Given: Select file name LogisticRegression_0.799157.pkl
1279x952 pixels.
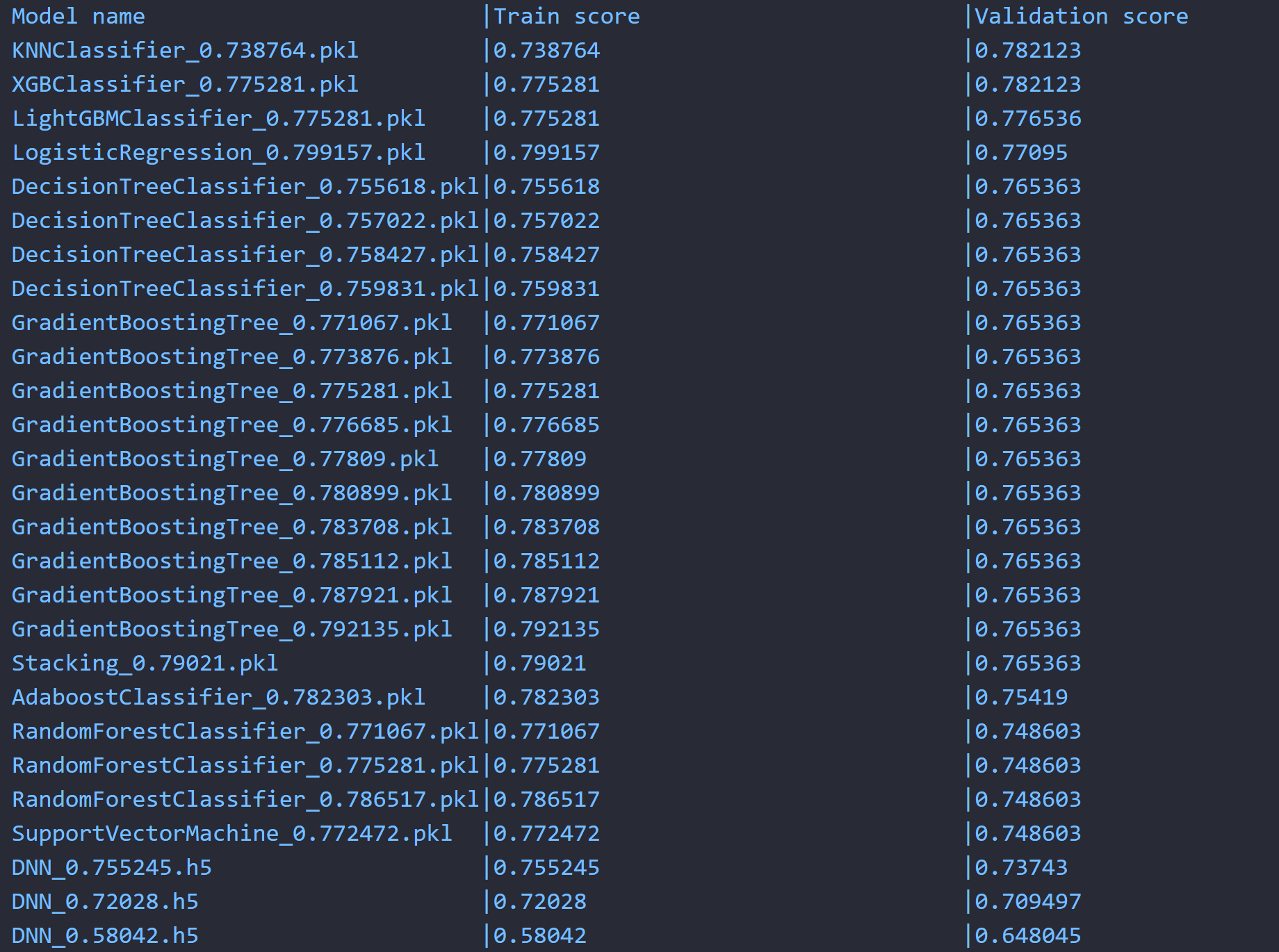Looking at the screenshot, I should tap(219, 153).
